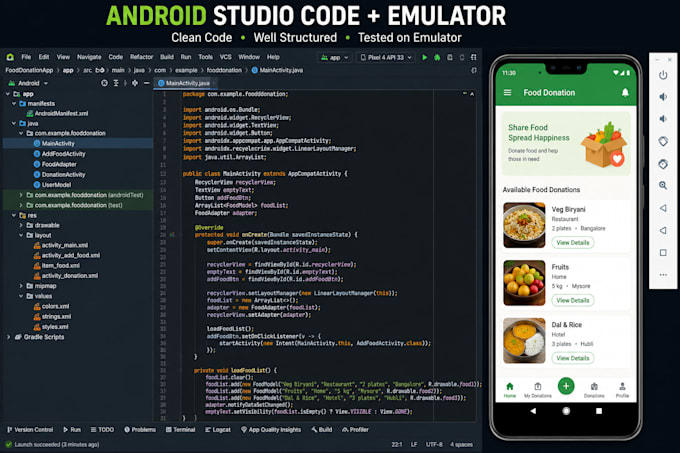Open the app run configuration dropdown
The image size is (680, 453).
(x=335, y=57)
